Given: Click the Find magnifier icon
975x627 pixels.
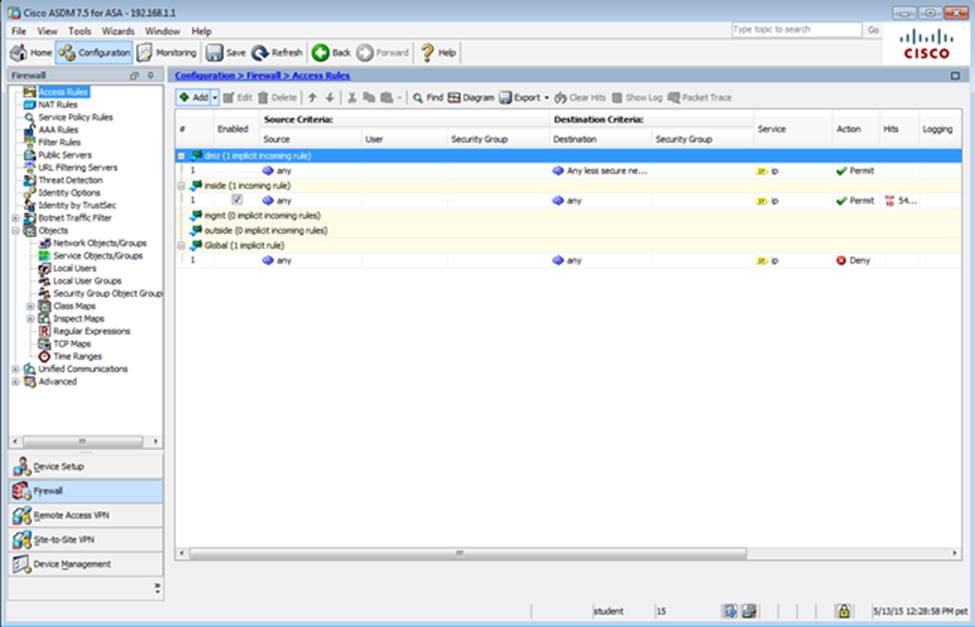Looking at the screenshot, I should click(x=418, y=98).
